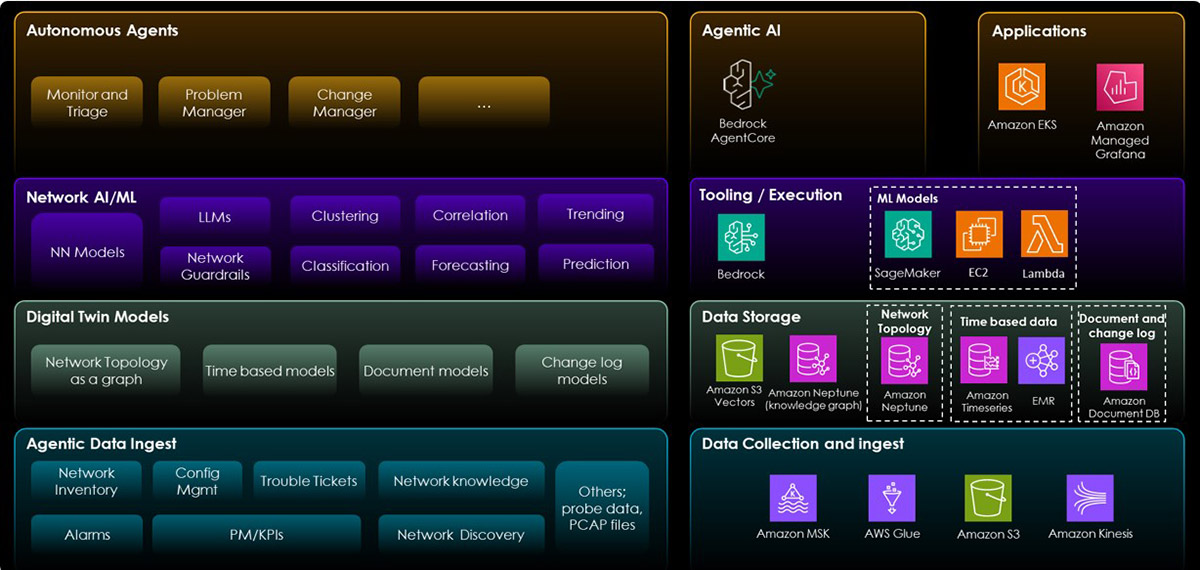This screenshot has height=570, width=1200.
Task: Click the Time based data group label
Action: (1009, 322)
